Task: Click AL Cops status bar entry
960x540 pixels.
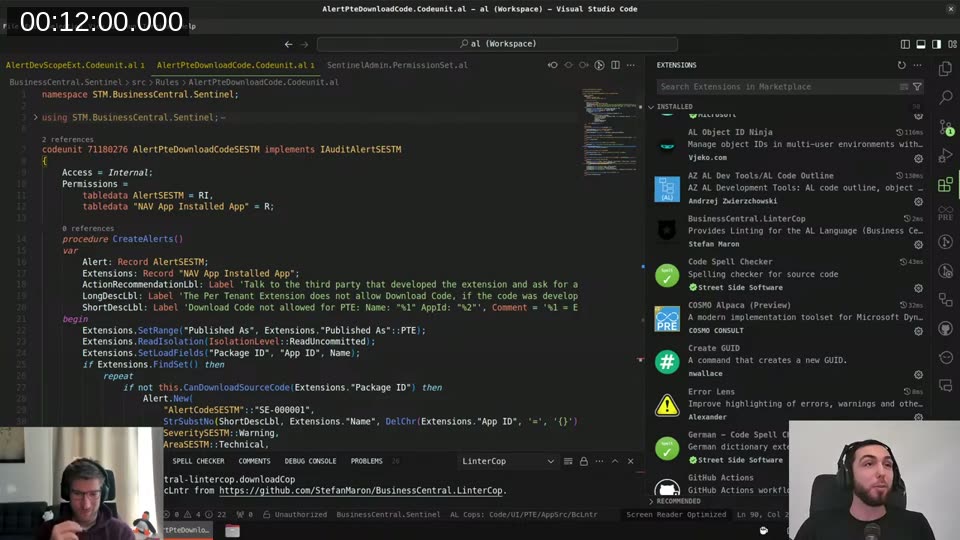Action: [x=523, y=514]
